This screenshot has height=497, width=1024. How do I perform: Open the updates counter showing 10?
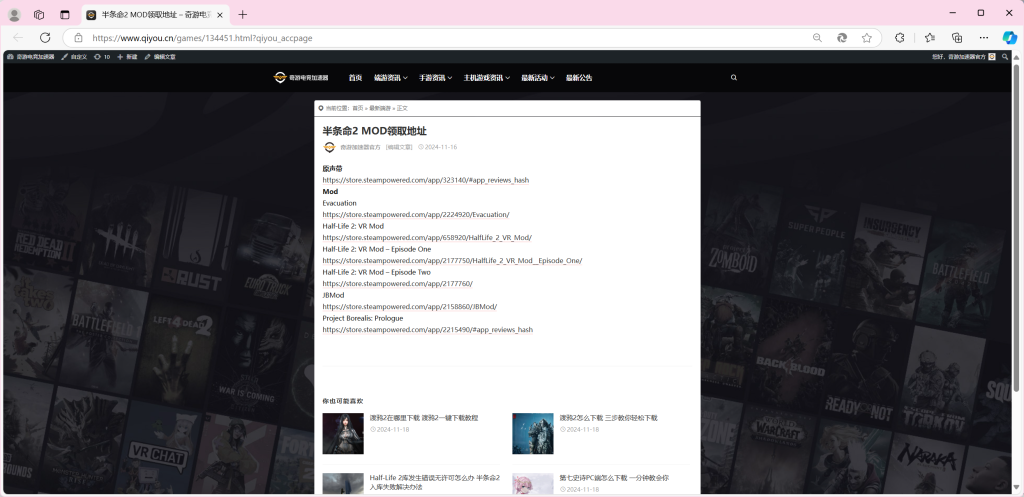(x=102, y=57)
